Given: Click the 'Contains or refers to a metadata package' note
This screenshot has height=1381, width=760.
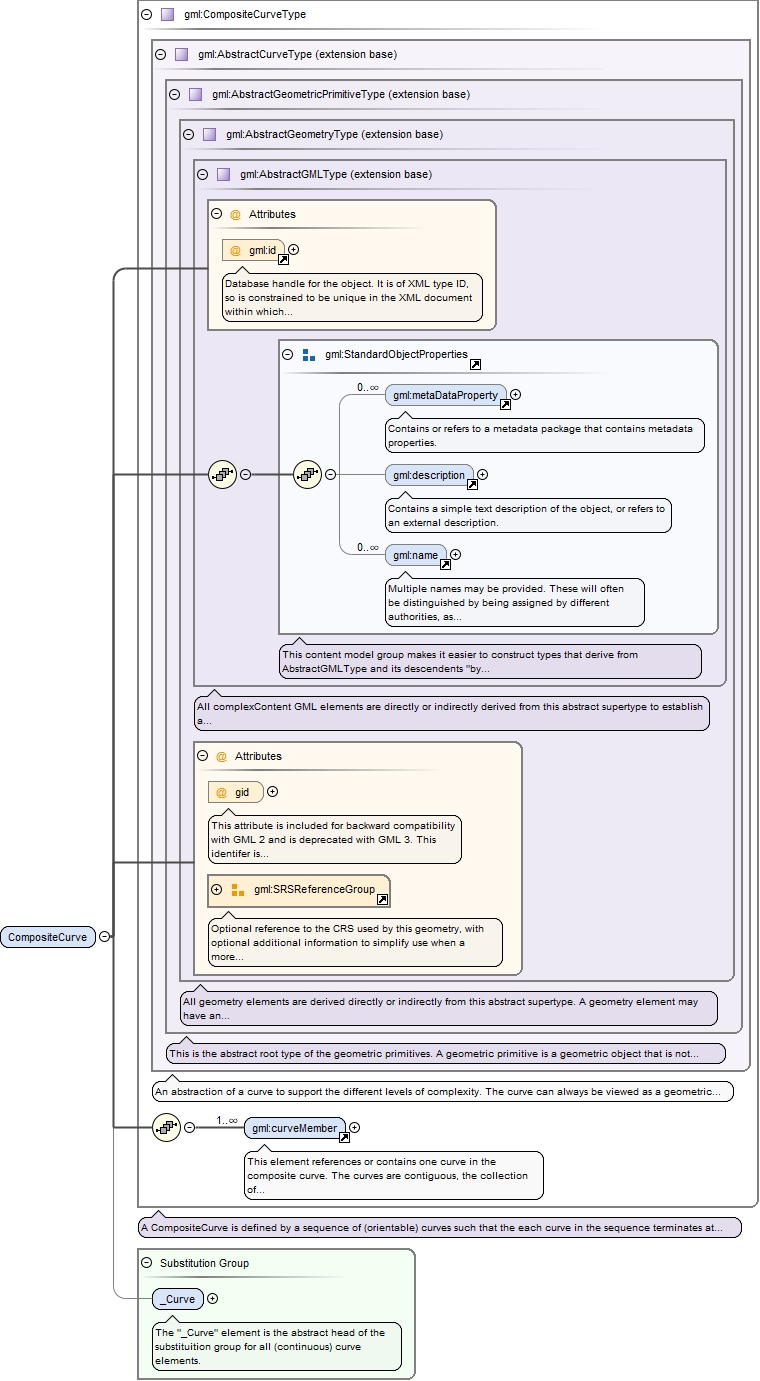Looking at the screenshot, I should click(x=544, y=435).
